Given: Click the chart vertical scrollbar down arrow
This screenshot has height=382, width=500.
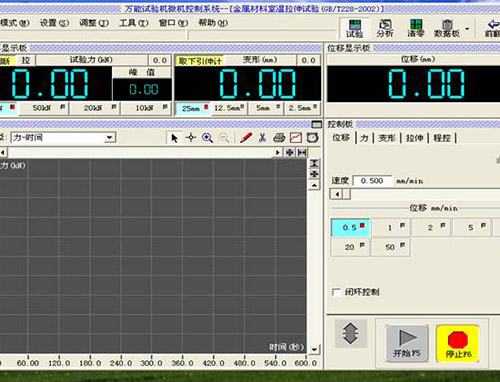Looking at the screenshot, I should [314, 349].
